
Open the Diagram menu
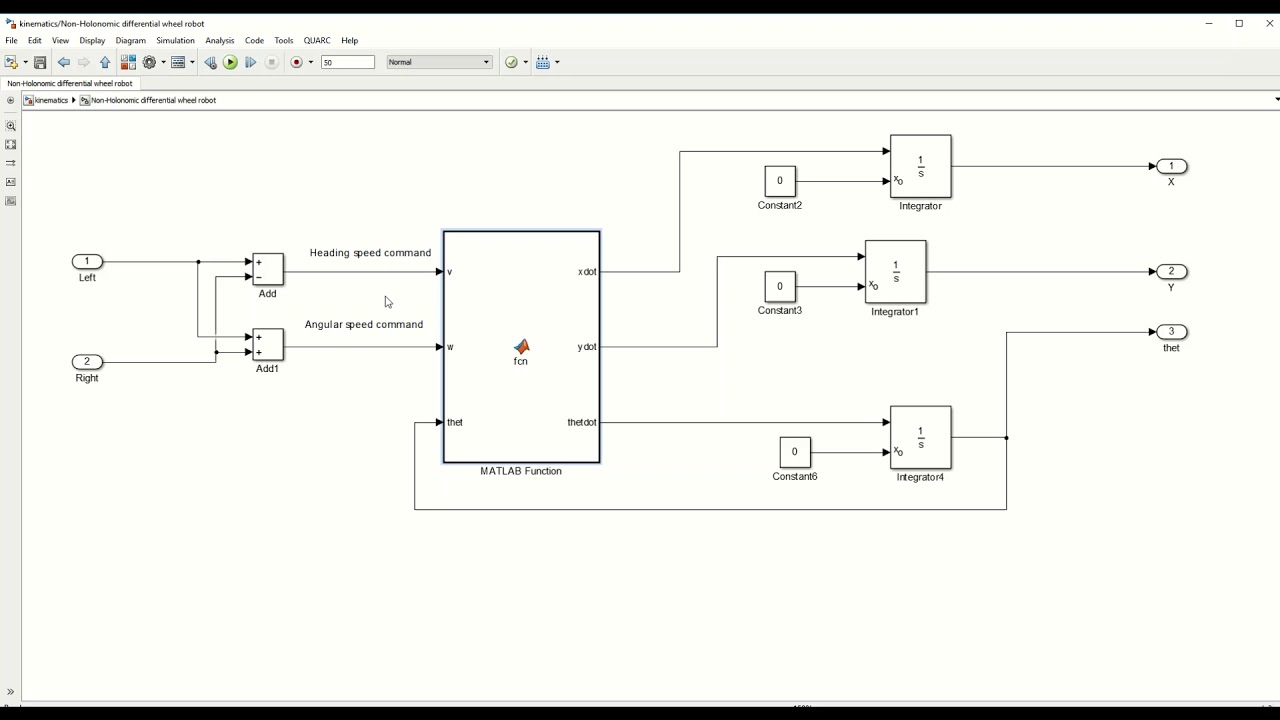130,41
